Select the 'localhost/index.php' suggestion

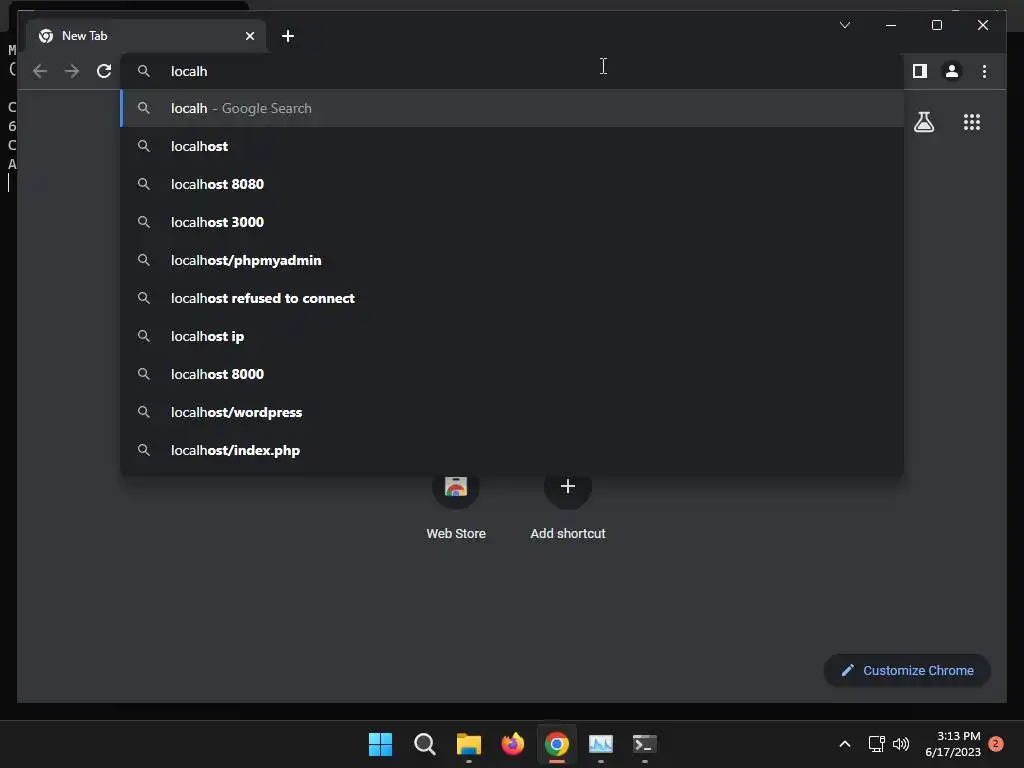point(512,450)
